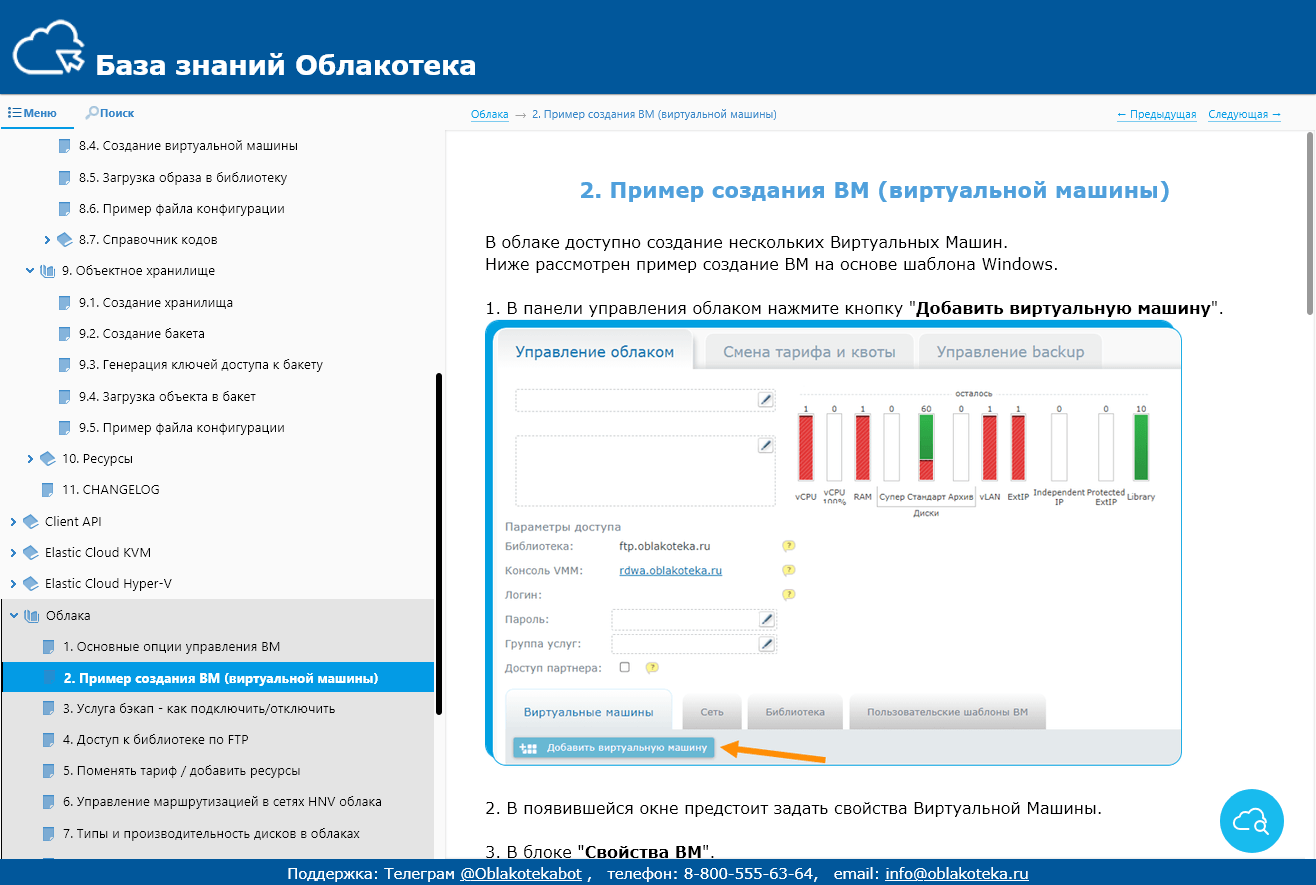Viewport: 1316px width, 885px height.
Task: Expand the 10. Ресурсы tree node
Action: [30, 459]
